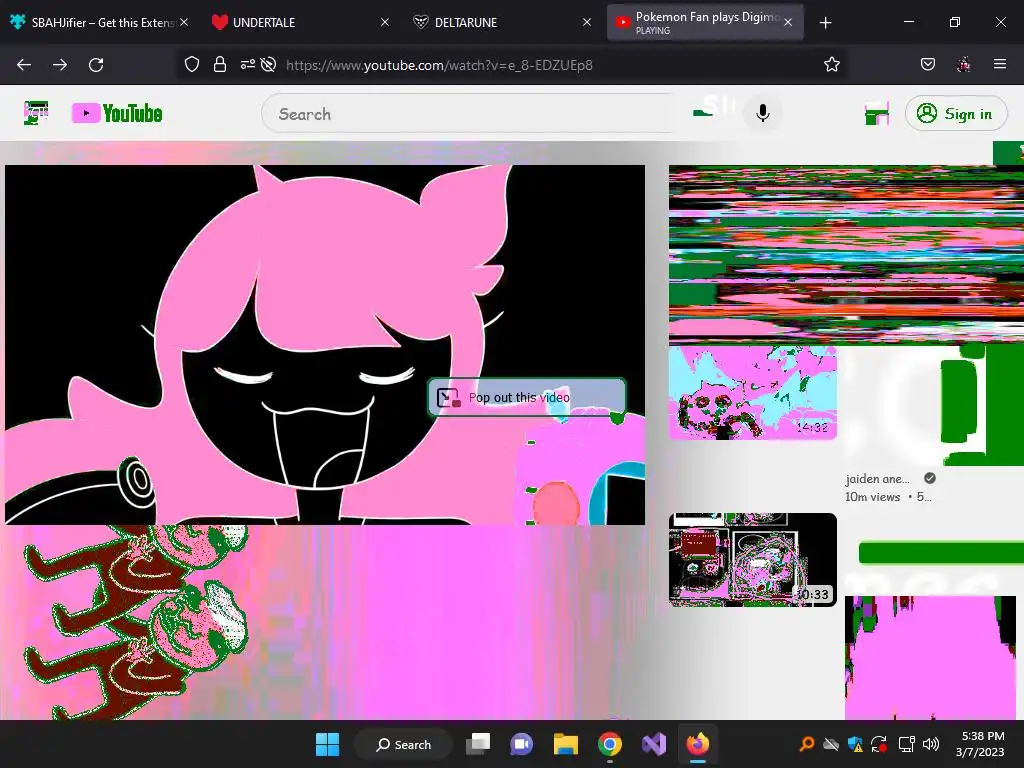Click the Pop out this video button

tap(527, 397)
